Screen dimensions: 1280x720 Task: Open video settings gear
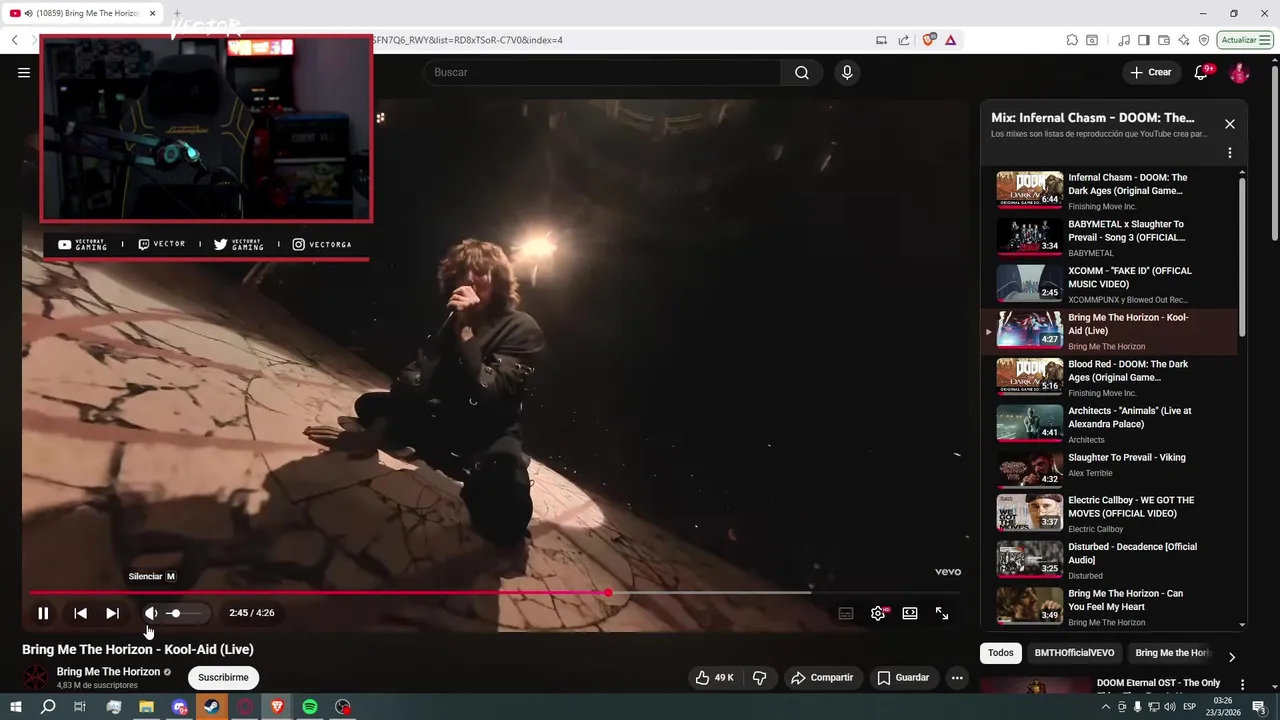tap(878, 613)
